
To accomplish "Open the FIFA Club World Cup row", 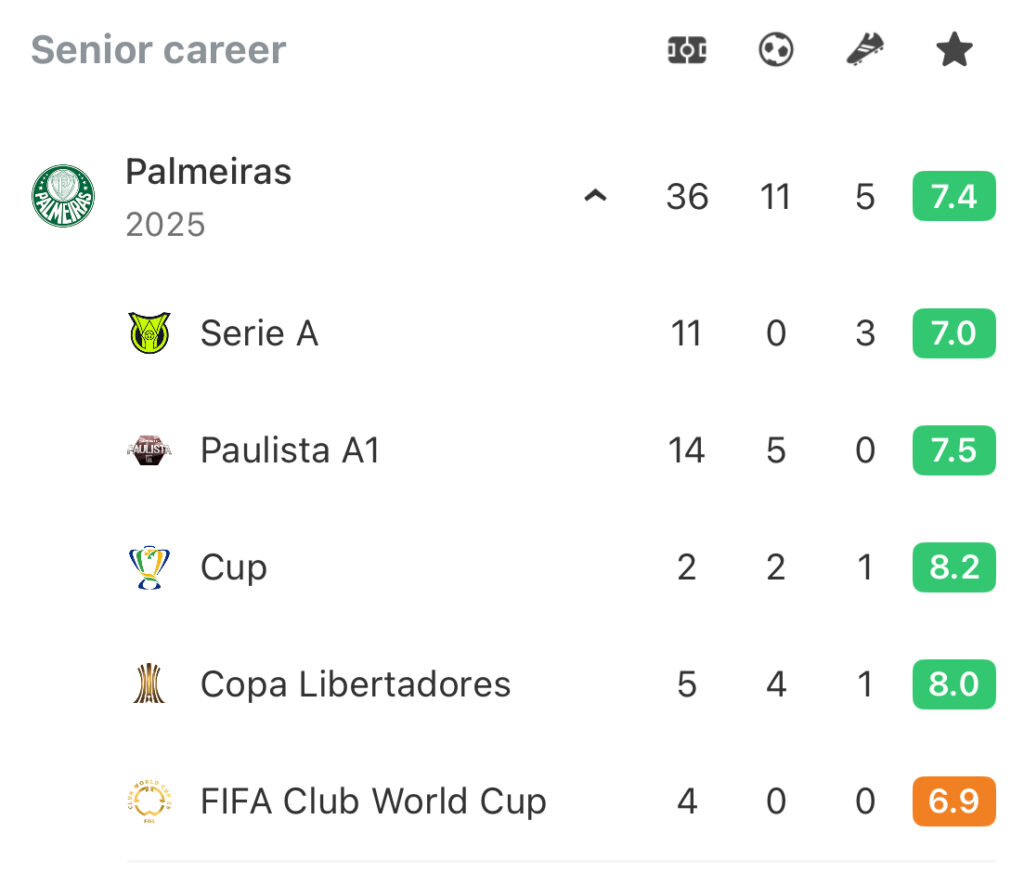I will (562, 801).
